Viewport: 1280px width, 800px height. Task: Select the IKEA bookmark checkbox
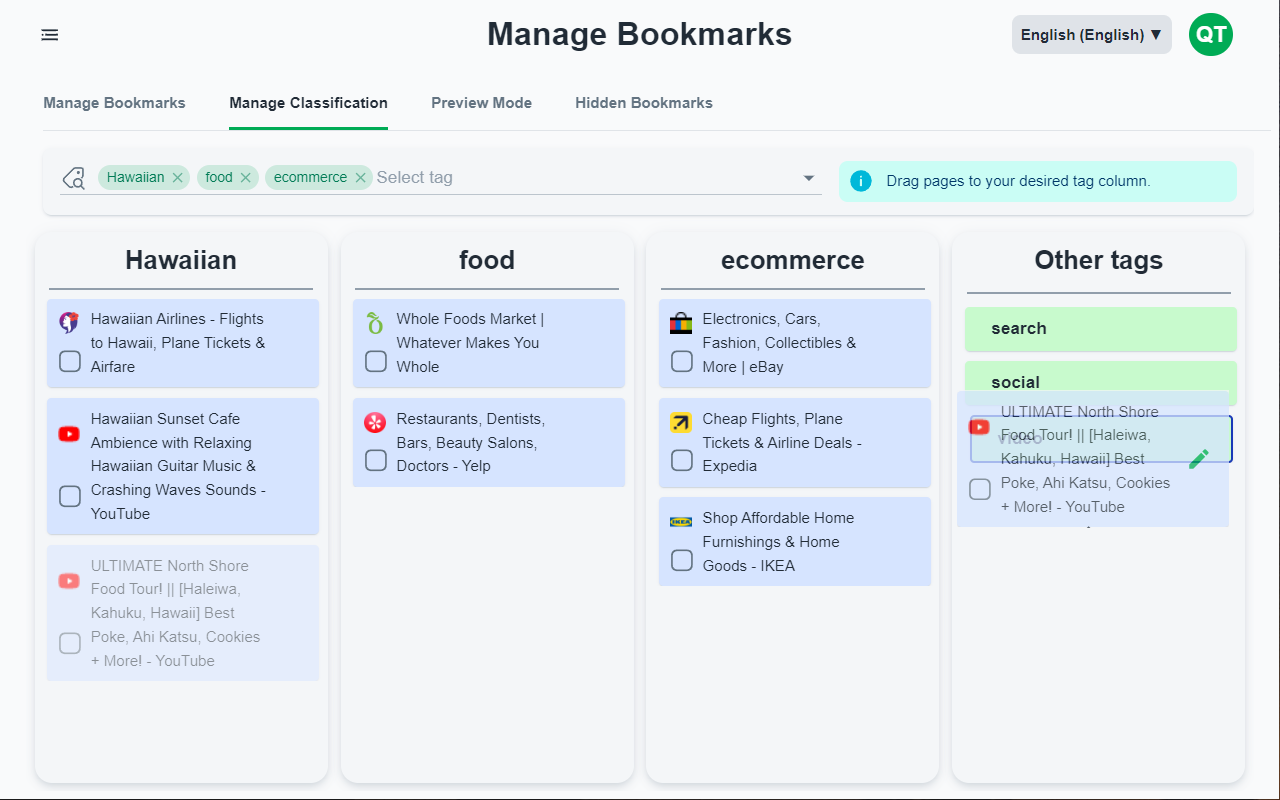coord(682,560)
